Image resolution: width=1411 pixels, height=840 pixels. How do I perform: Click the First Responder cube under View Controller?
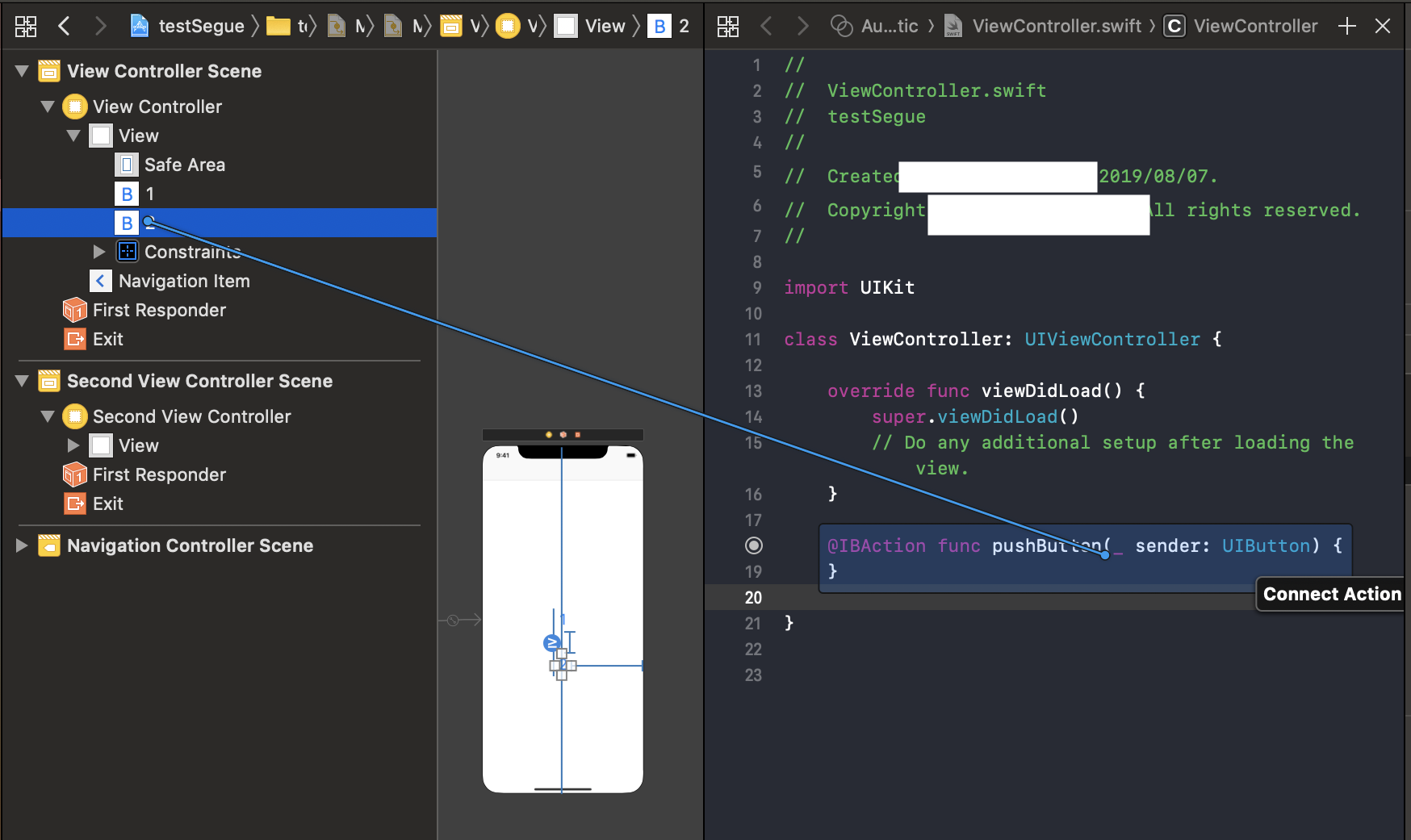point(75,311)
